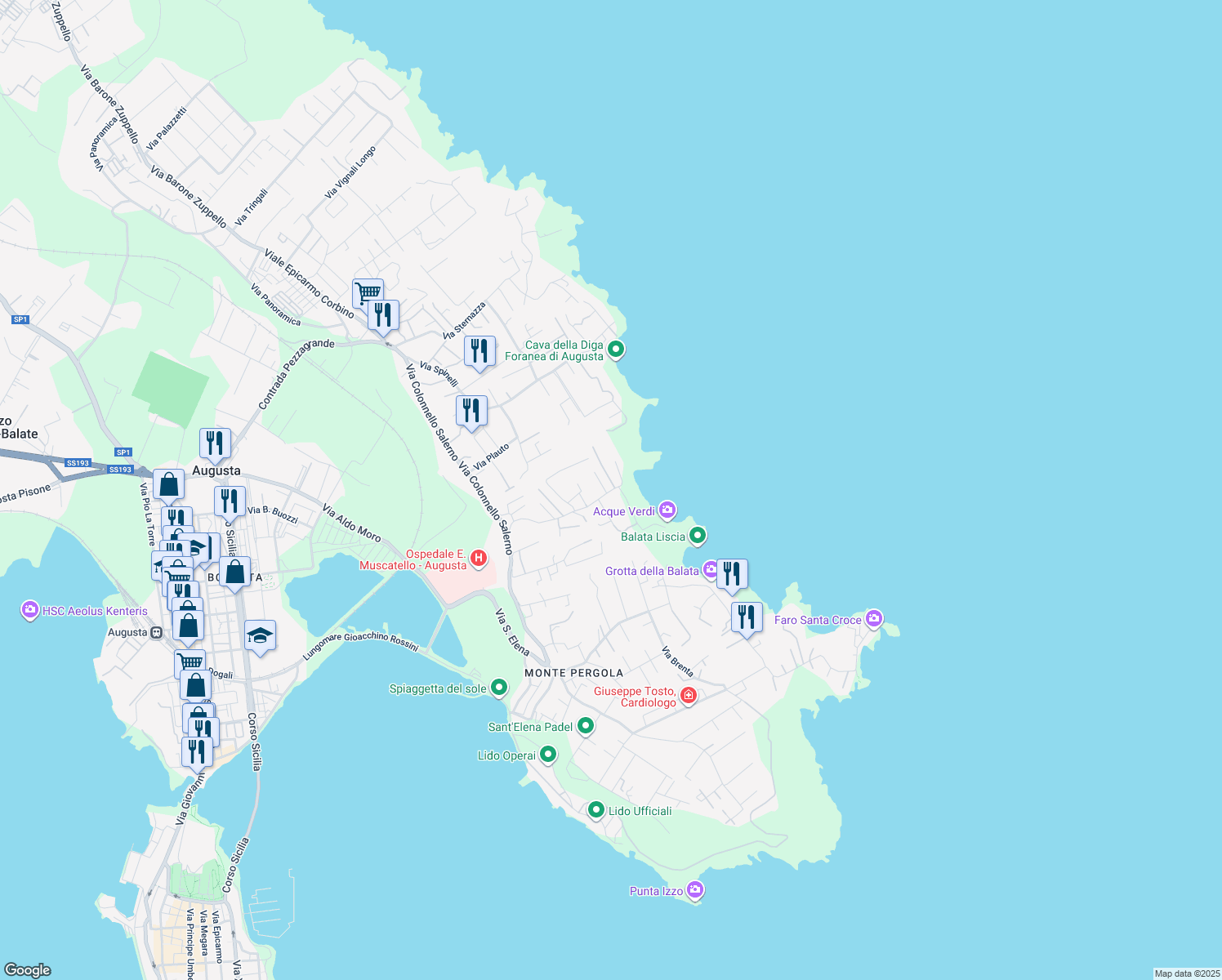Open the Ospedale E. Muscatello - Augusta label
This screenshot has width=1222, height=980.
[x=413, y=559]
